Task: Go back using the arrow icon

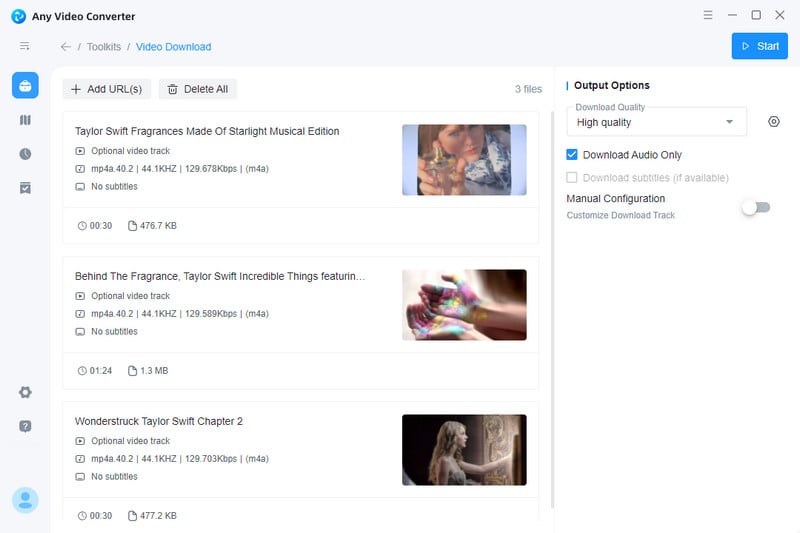Action: 65,47
